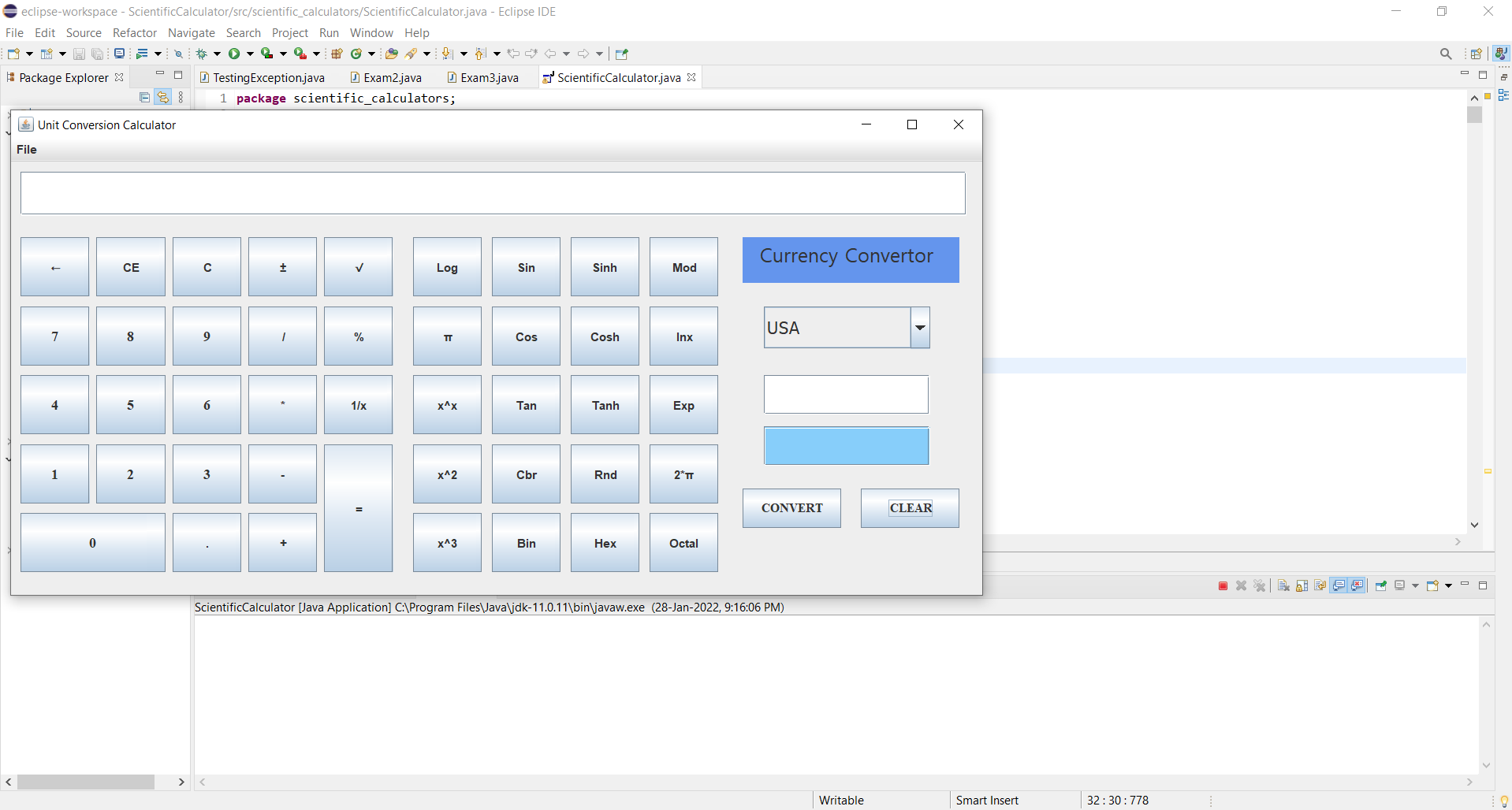1512x810 pixels.
Task: Run the application with the green Run icon
Action: pos(235,53)
